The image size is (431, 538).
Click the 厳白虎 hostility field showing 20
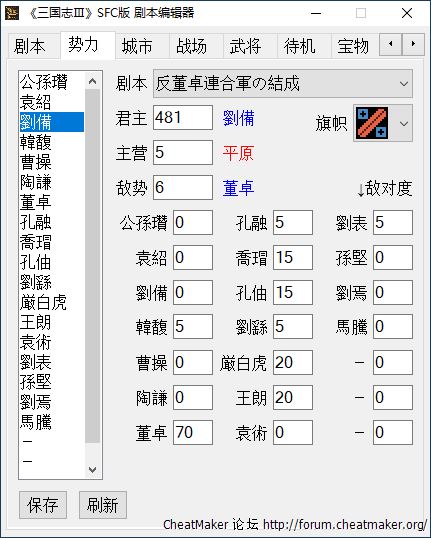(x=293, y=362)
